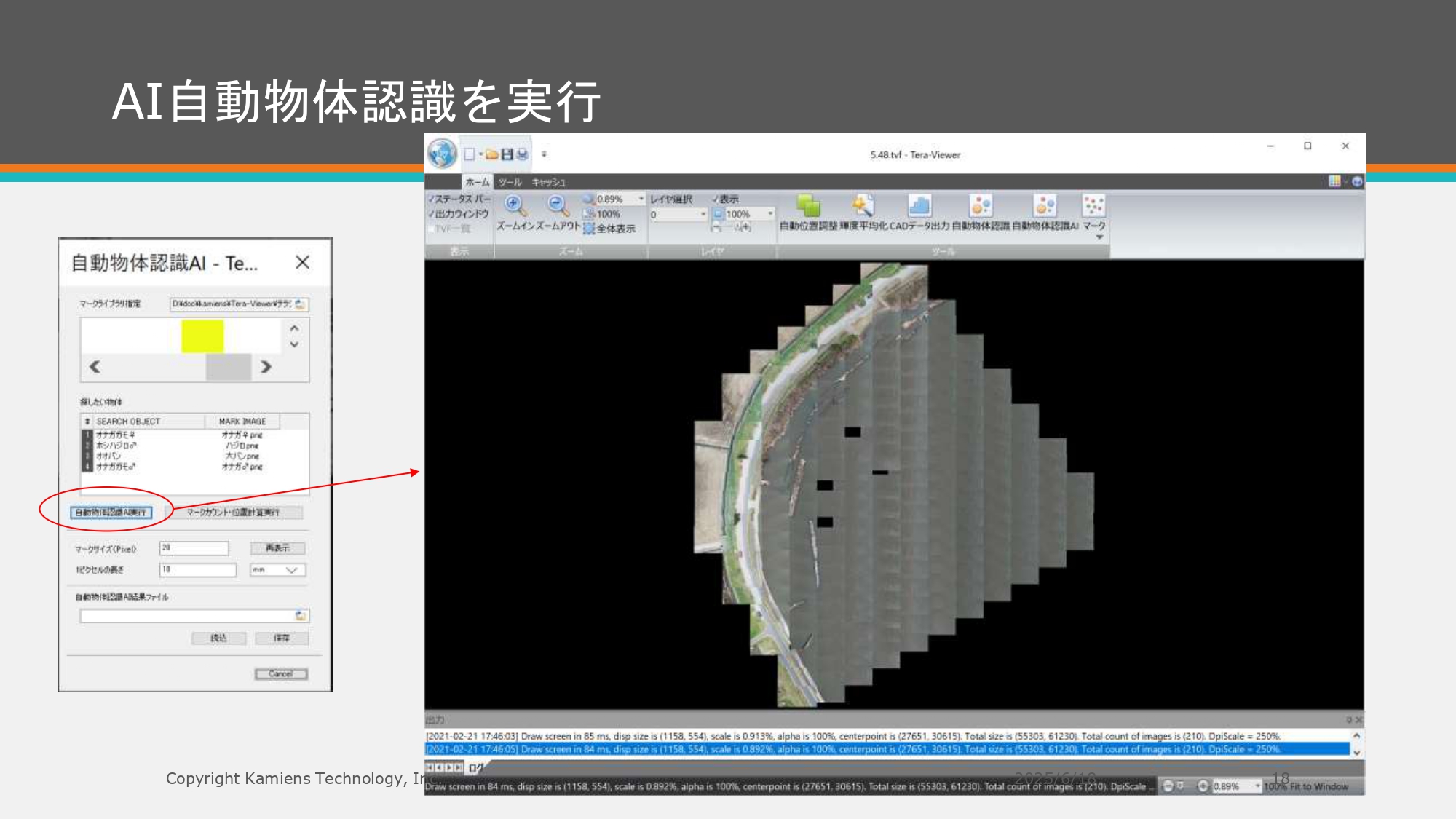Open the mm unit dropdown in dialog
The width and height of the screenshot is (1456, 819).
click(x=291, y=570)
